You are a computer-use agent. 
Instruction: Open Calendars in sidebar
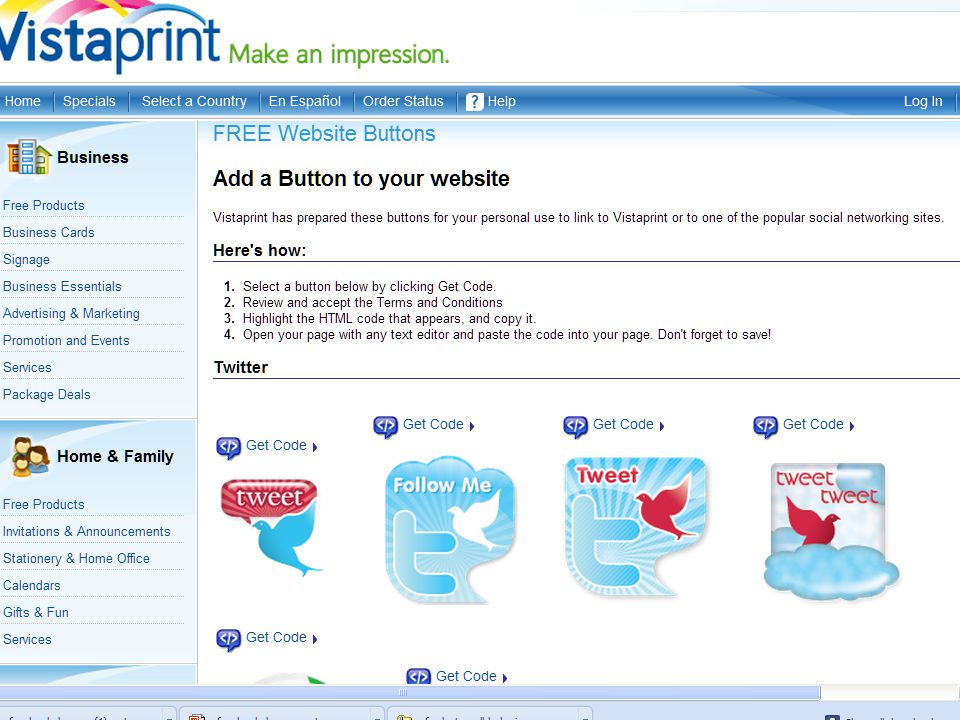click(31, 585)
